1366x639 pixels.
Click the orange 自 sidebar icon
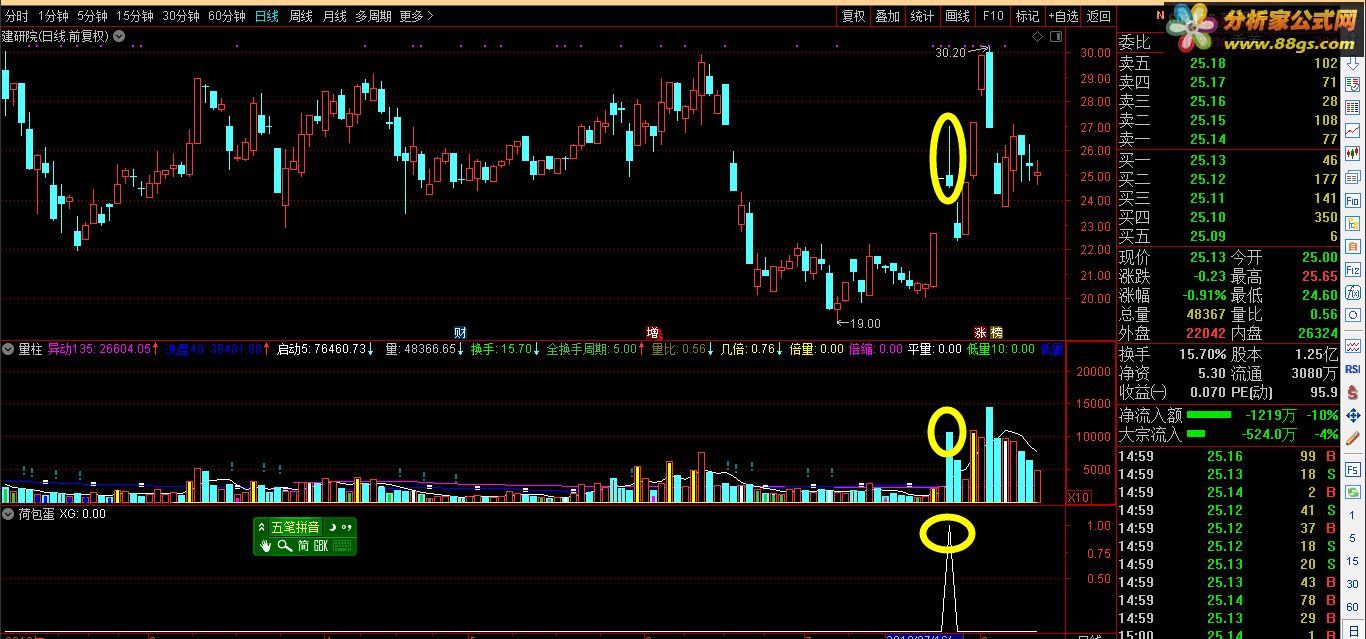pos(1353,246)
